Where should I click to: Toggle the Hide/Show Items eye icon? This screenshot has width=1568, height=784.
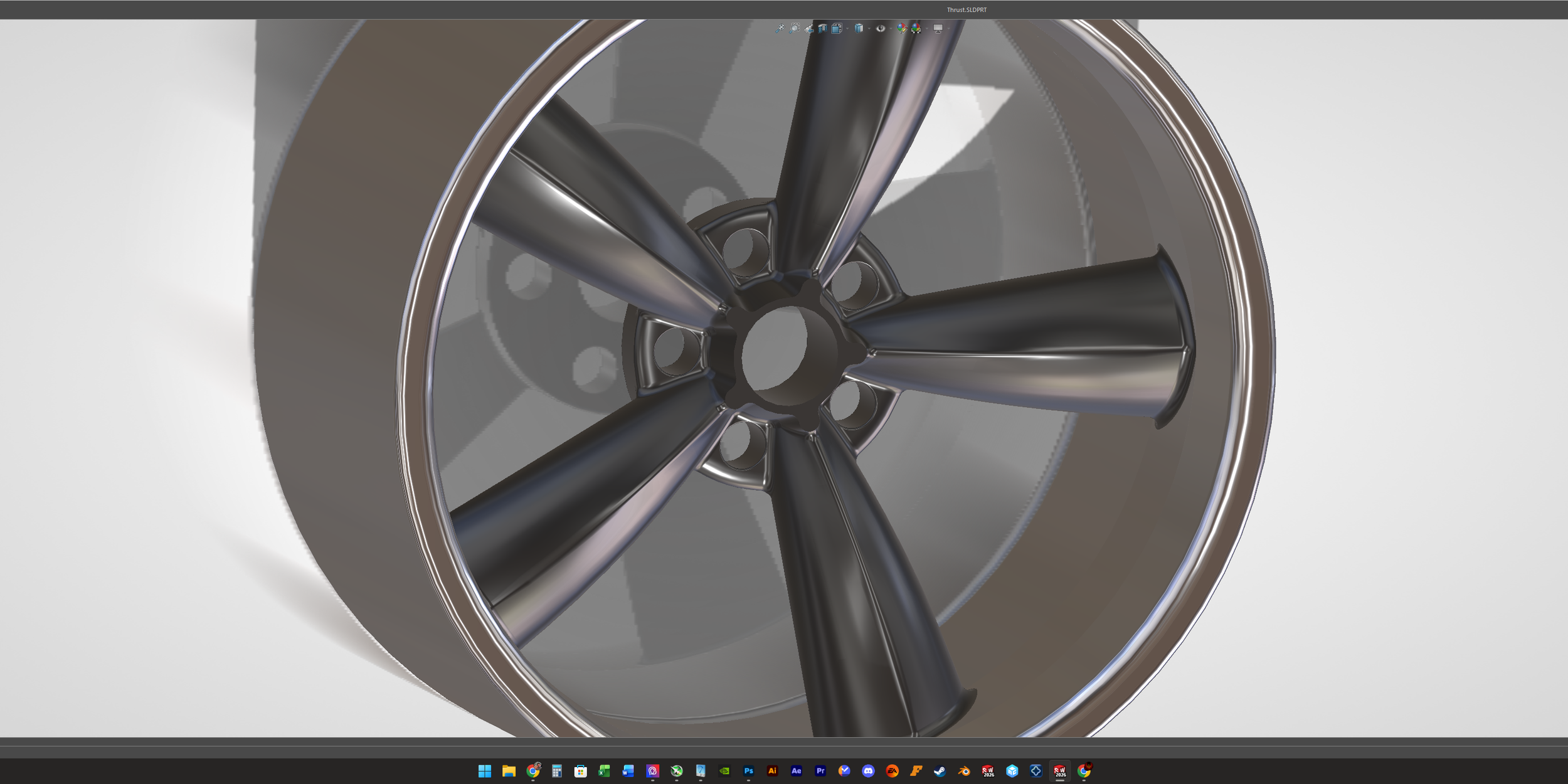click(881, 28)
